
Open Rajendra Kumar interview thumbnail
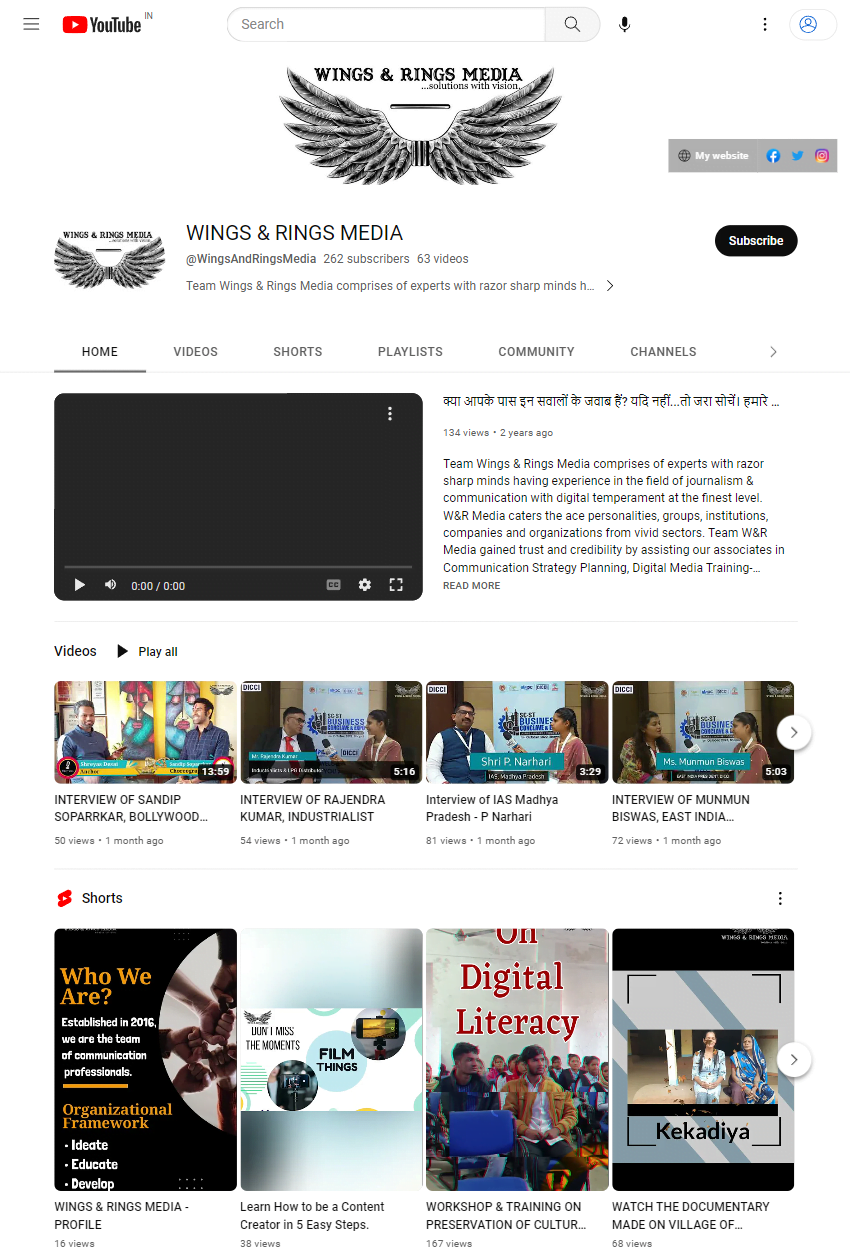(331, 732)
